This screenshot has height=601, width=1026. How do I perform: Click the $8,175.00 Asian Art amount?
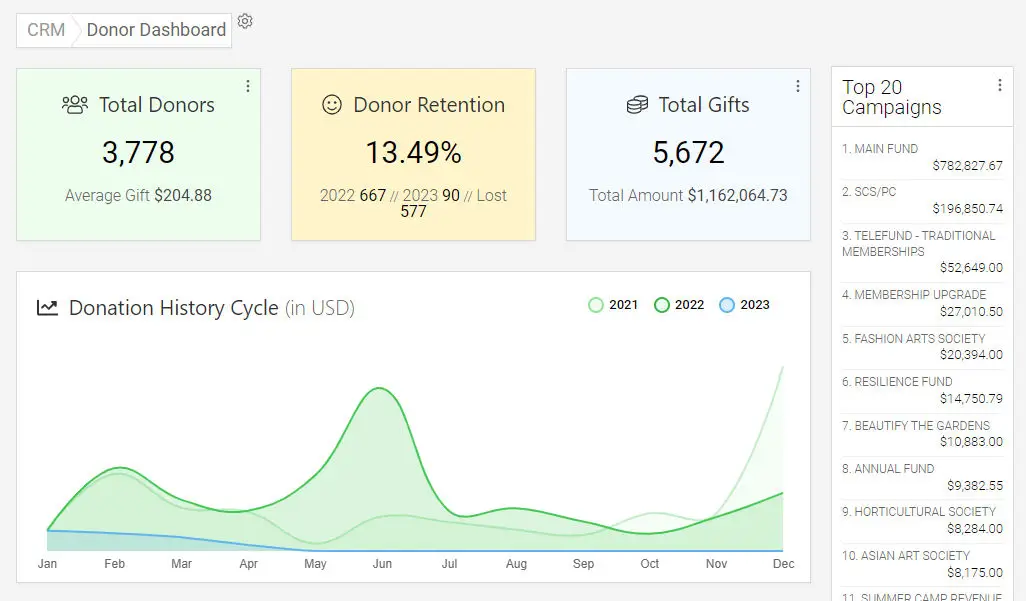click(975, 573)
